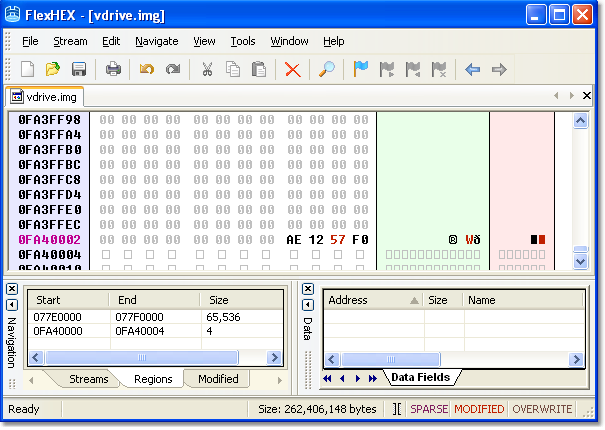Click the left tab-scroll arrow by the document tabs
Image resolution: width=605 pixels, height=430 pixels.
[x=556, y=95]
